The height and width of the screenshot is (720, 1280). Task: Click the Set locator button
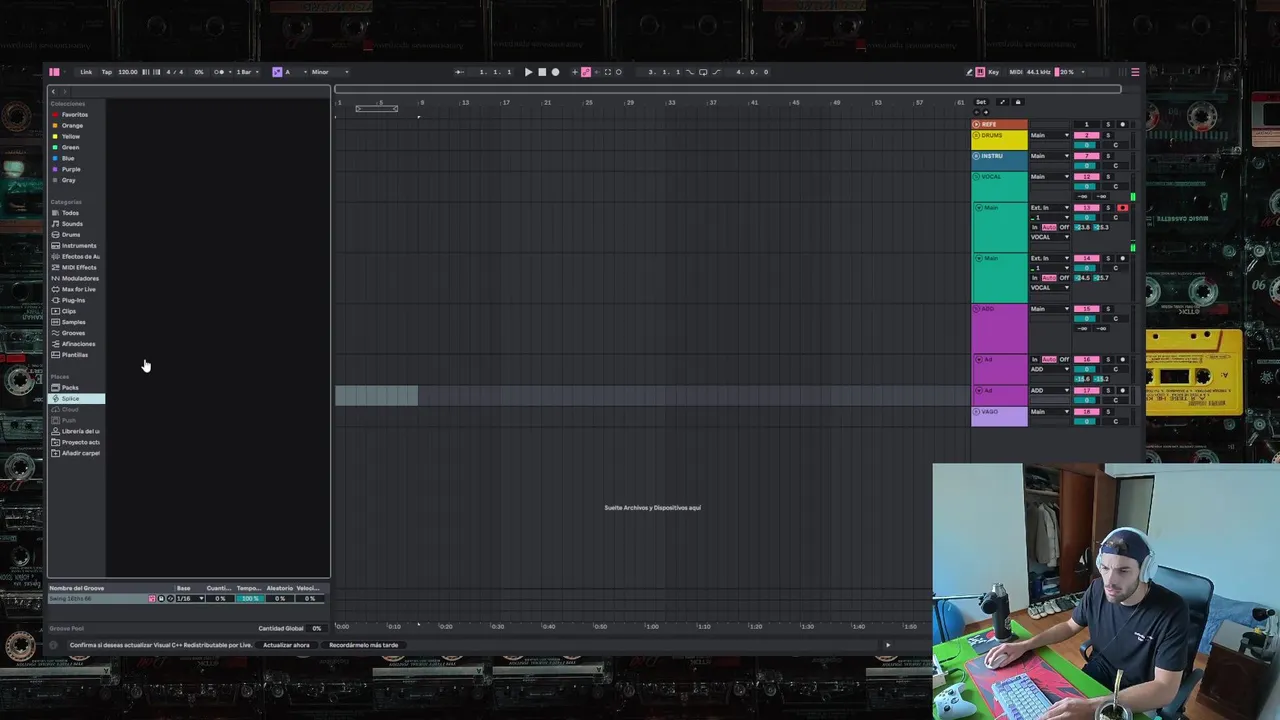pyautogui.click(x=981, y=102)
